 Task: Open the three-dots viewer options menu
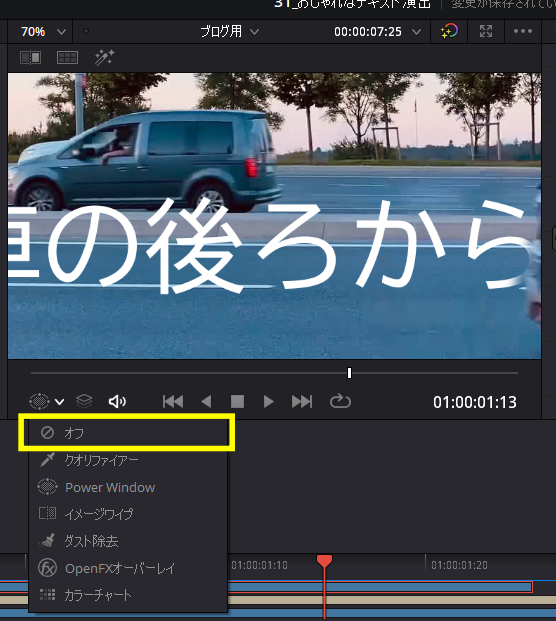tap(523, 31)
